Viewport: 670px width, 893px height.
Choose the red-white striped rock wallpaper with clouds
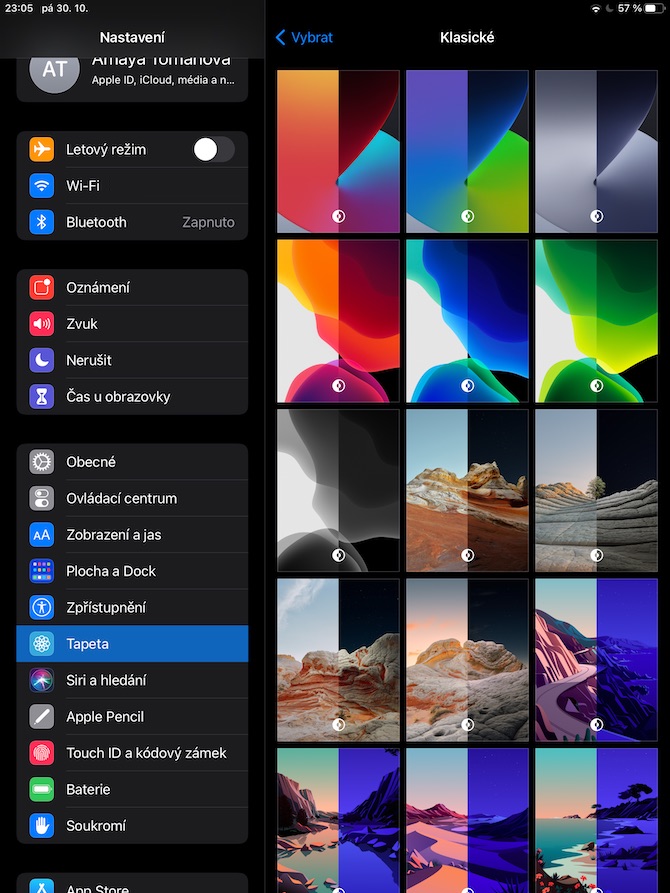point(338,660)
